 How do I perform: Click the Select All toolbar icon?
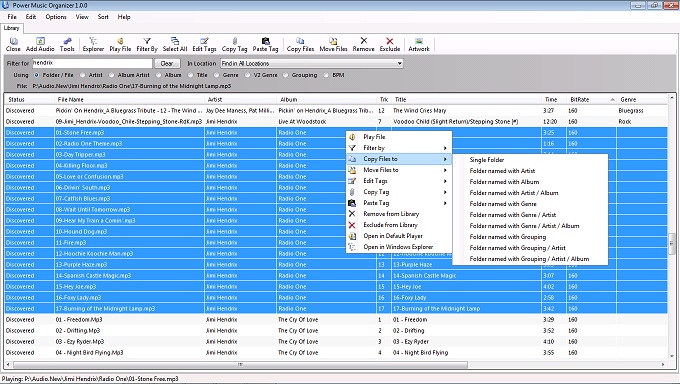click(175, 45)
